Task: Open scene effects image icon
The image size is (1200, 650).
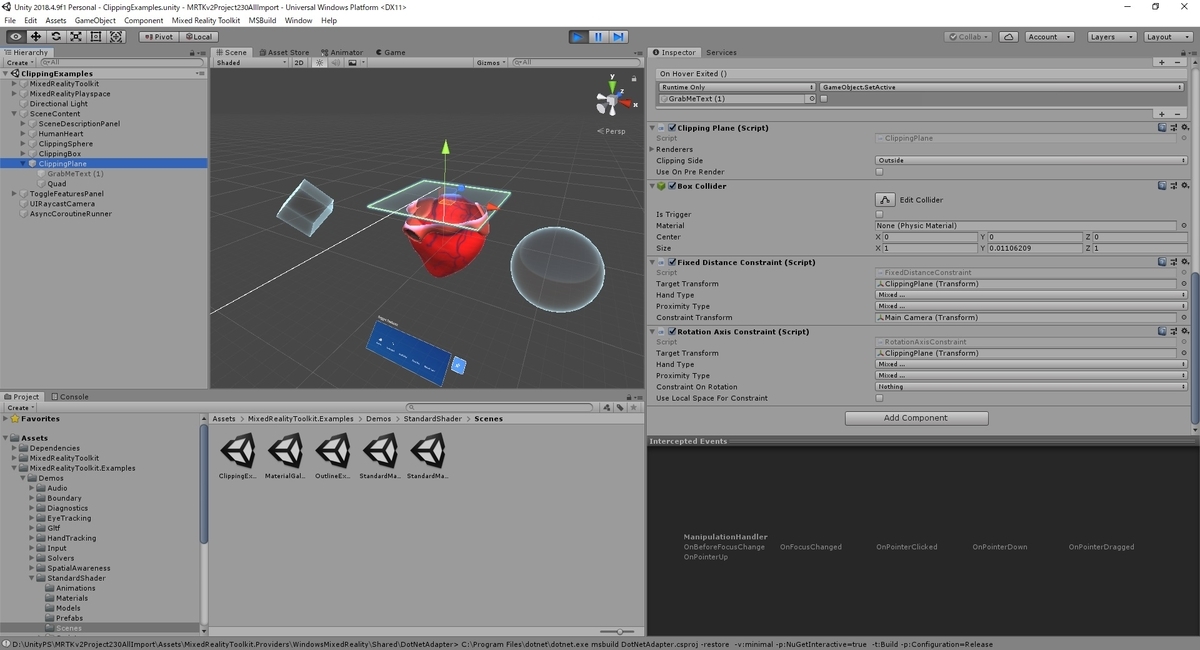Action: click(352, 63)
